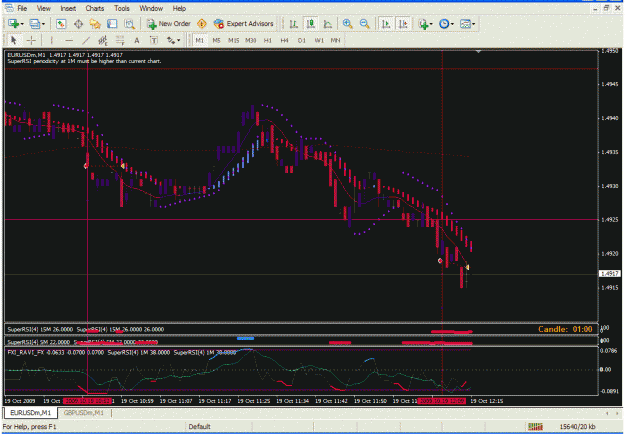Click the Candle: 01:00 timer text

pyautogui.click(x=565, y=329)
